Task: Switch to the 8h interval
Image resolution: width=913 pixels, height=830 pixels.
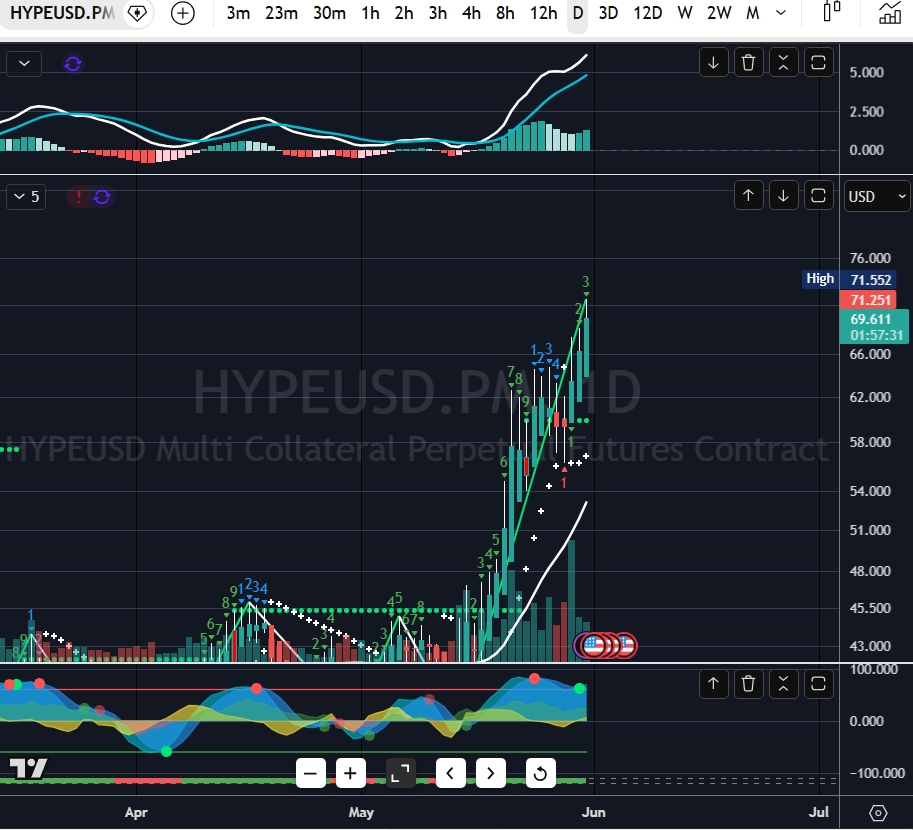Action: click(505, 13)
